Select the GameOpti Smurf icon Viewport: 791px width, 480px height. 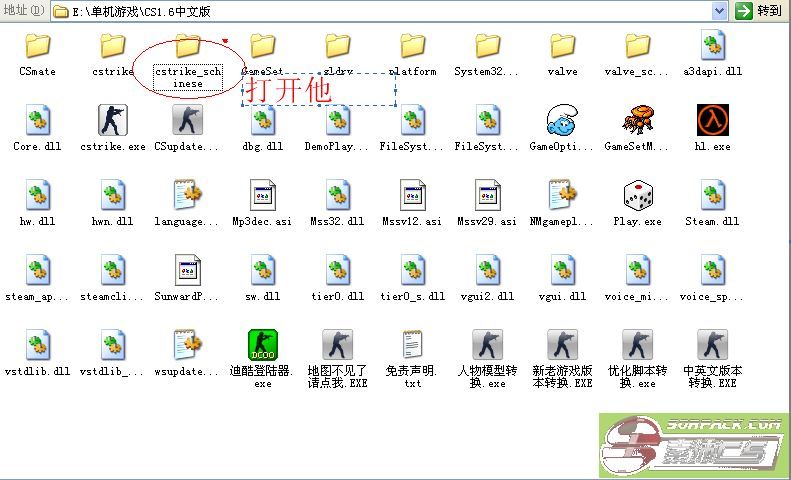click(x=562, y=120)
